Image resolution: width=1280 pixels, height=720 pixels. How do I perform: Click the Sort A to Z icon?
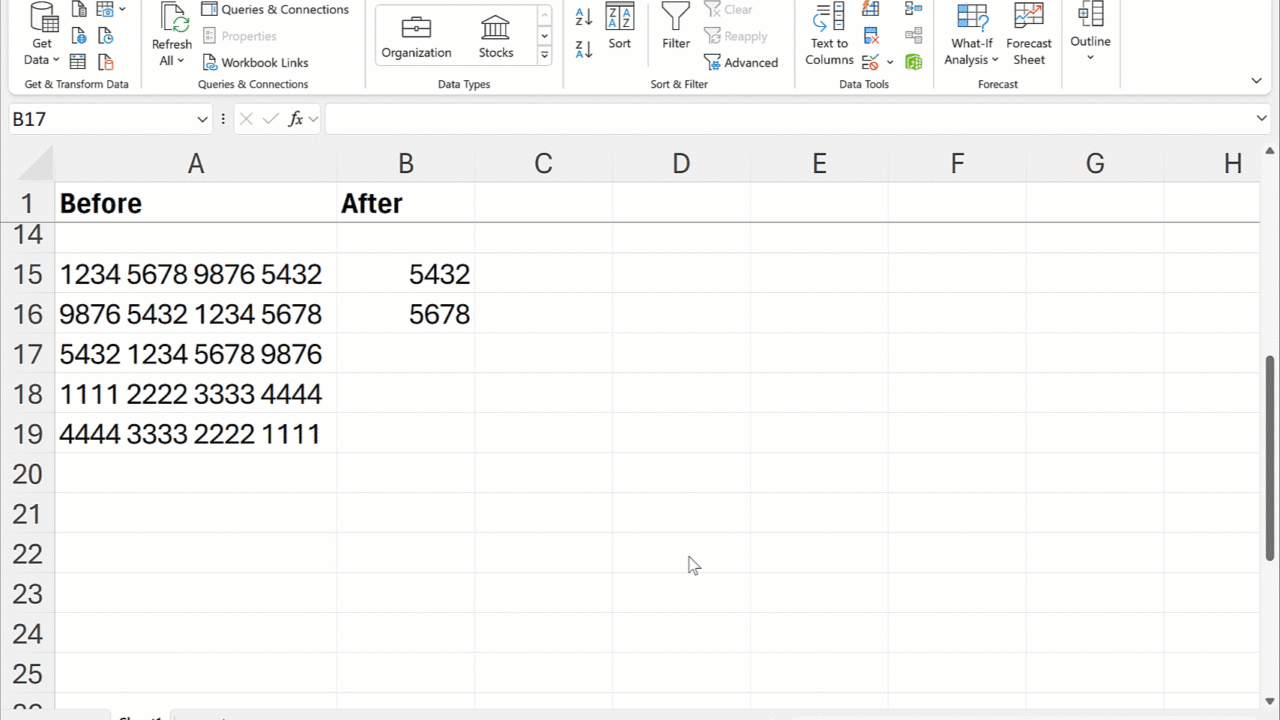pos(584,17)
